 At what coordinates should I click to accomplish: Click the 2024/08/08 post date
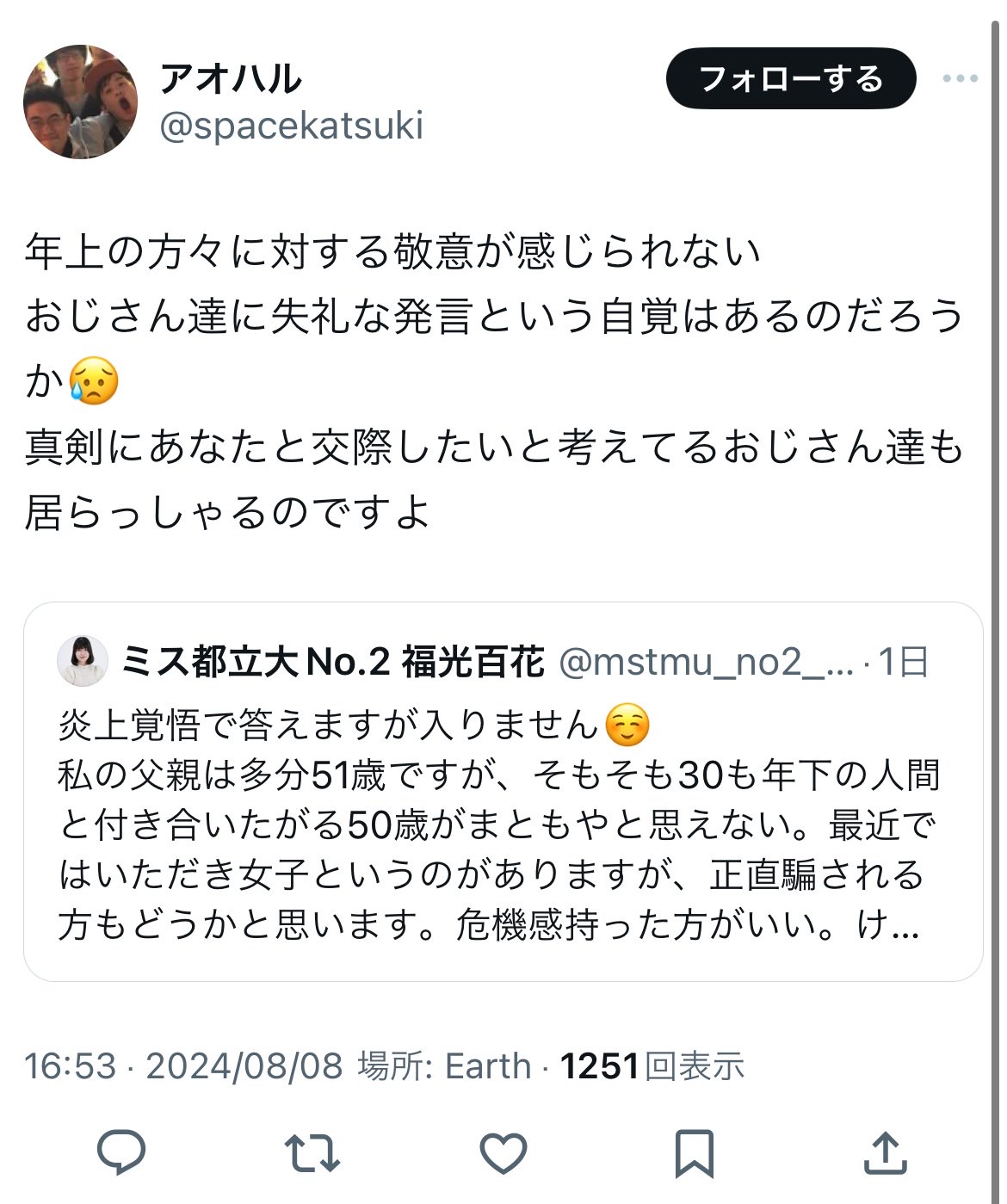point(244,1065)
